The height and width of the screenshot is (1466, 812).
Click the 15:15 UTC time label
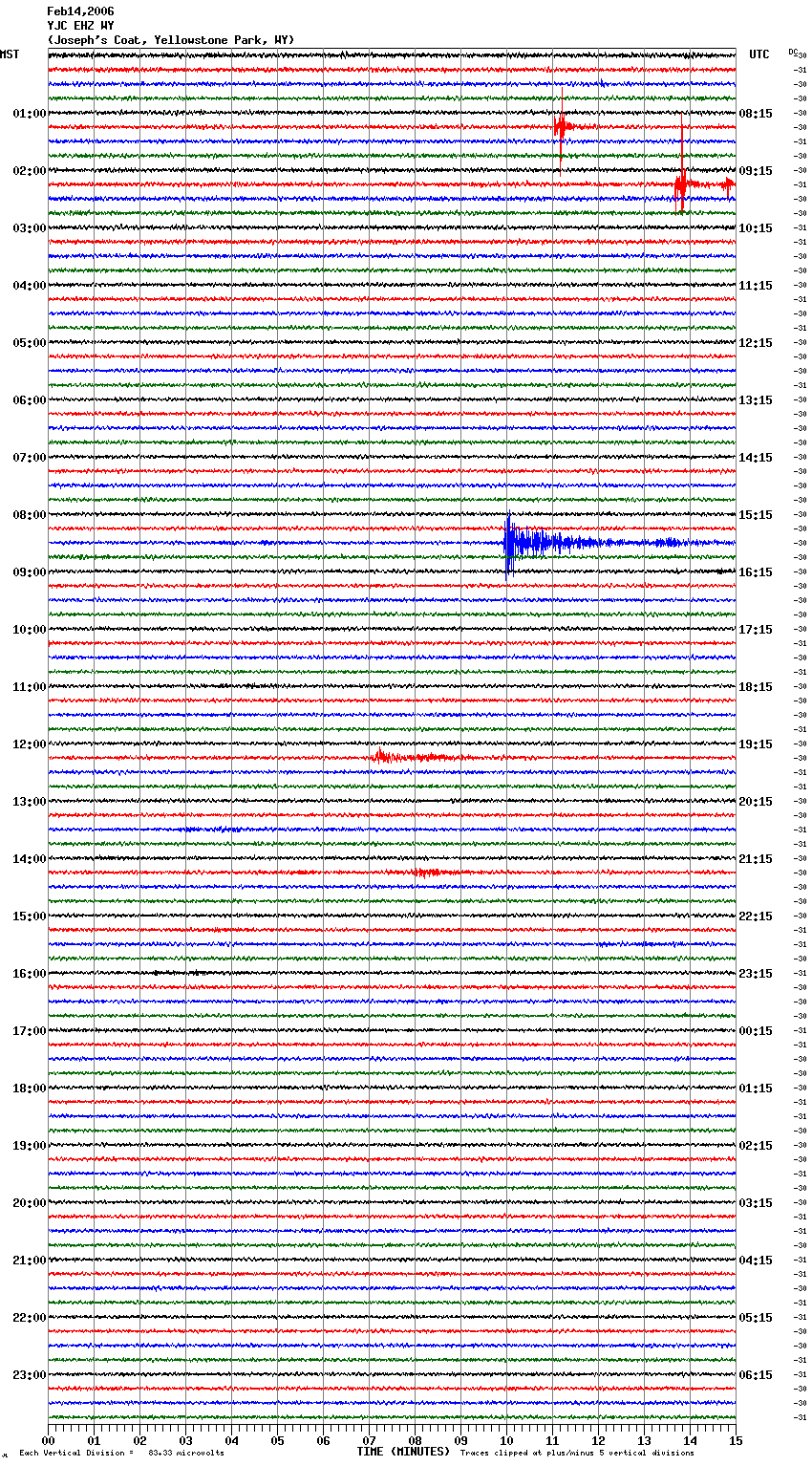click(756, 515)
